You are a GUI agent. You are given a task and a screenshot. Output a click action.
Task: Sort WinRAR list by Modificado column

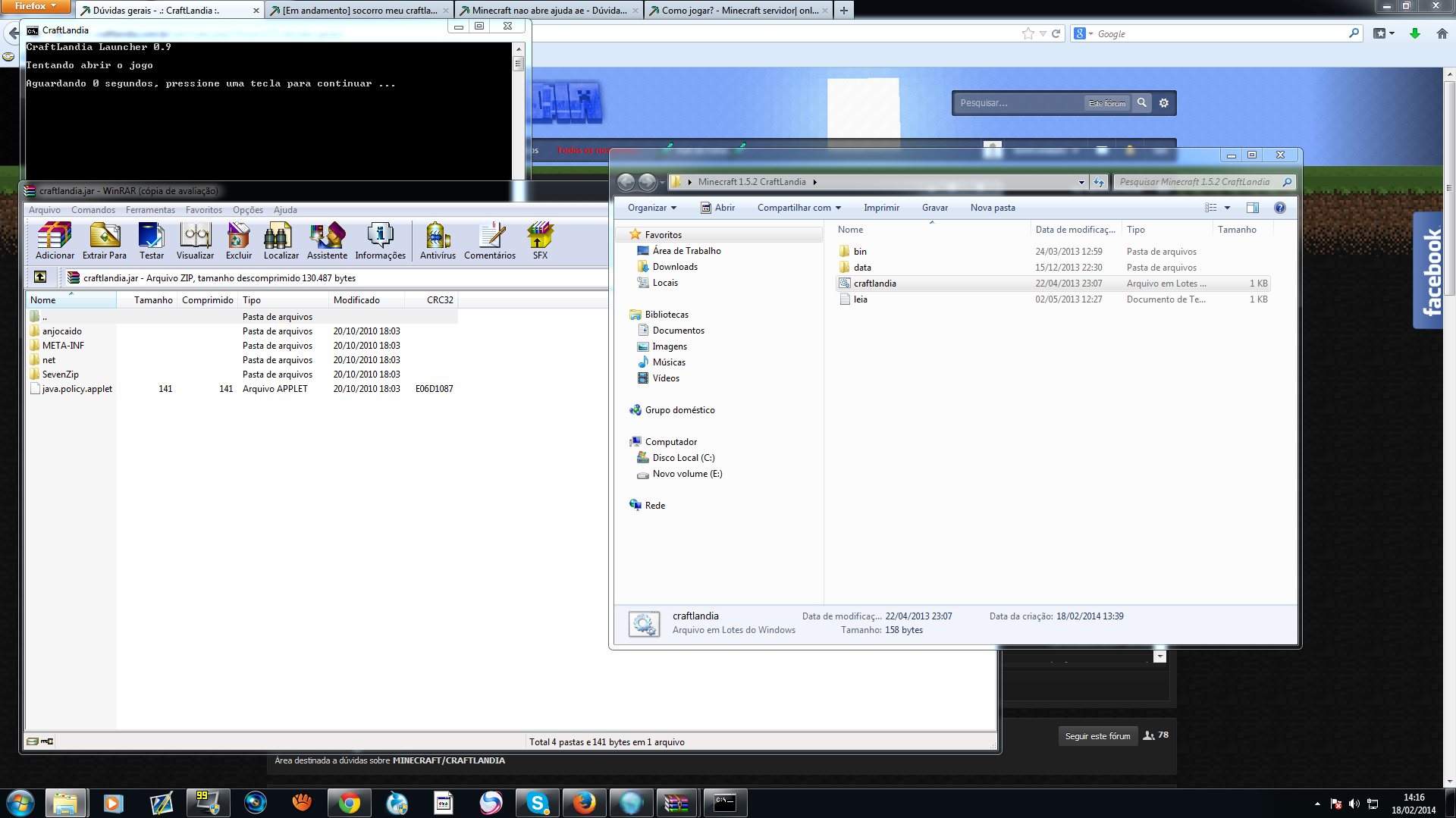point(367,300)
